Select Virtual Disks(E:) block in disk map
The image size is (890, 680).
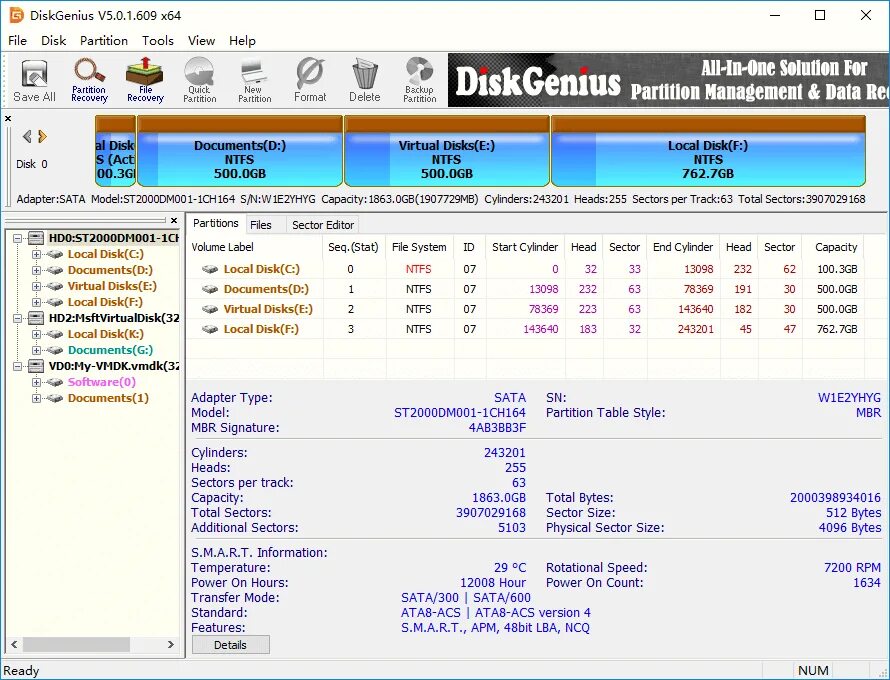click(x=447, y=151)
